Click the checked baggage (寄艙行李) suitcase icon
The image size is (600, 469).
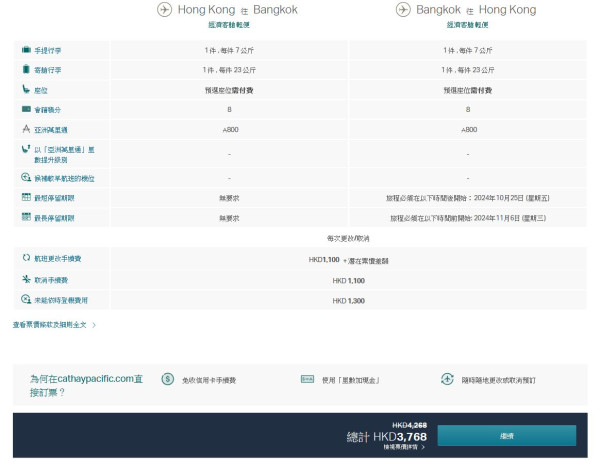25,70
